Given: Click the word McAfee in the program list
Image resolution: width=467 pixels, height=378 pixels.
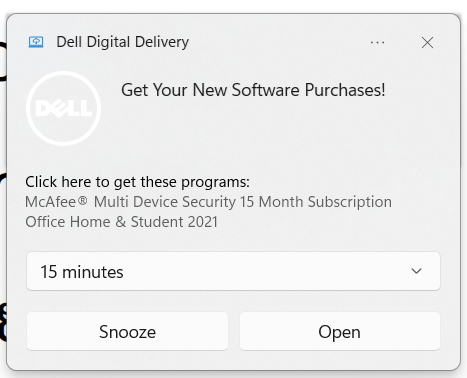Looking at the screenshot, I should click(51, 202).
